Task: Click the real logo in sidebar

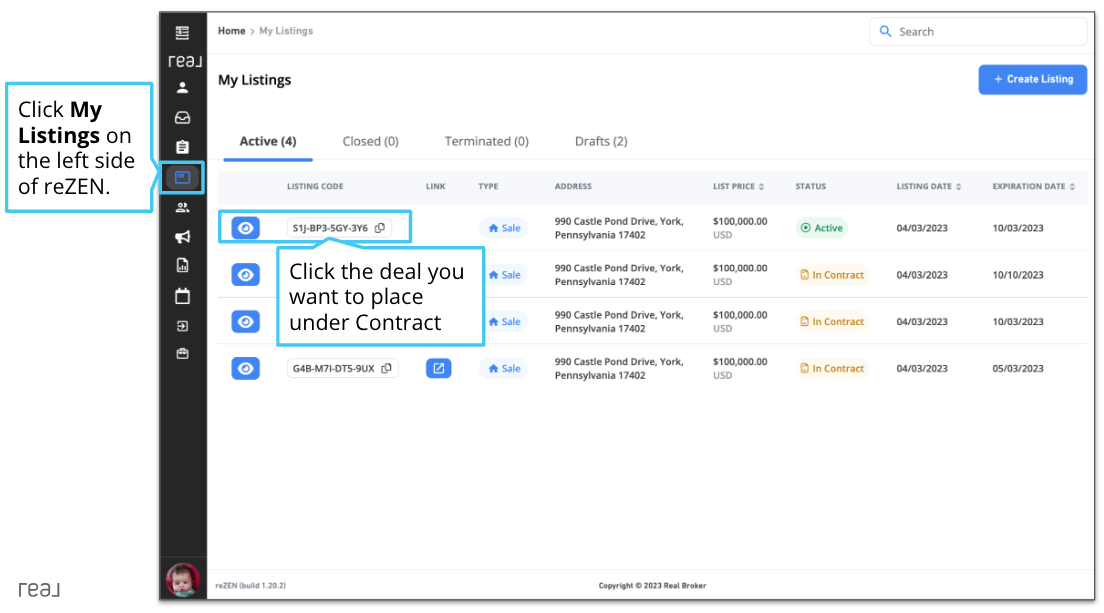Action: pyautogui.click(x=184, y=61)
